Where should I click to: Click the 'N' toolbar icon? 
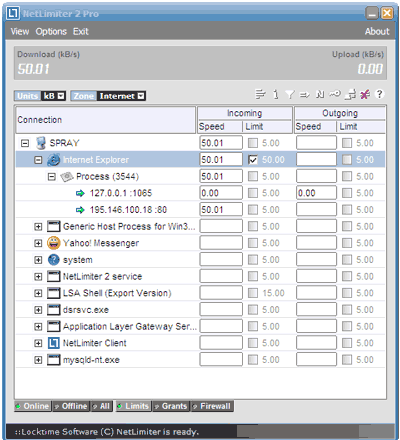coord(320,95)
